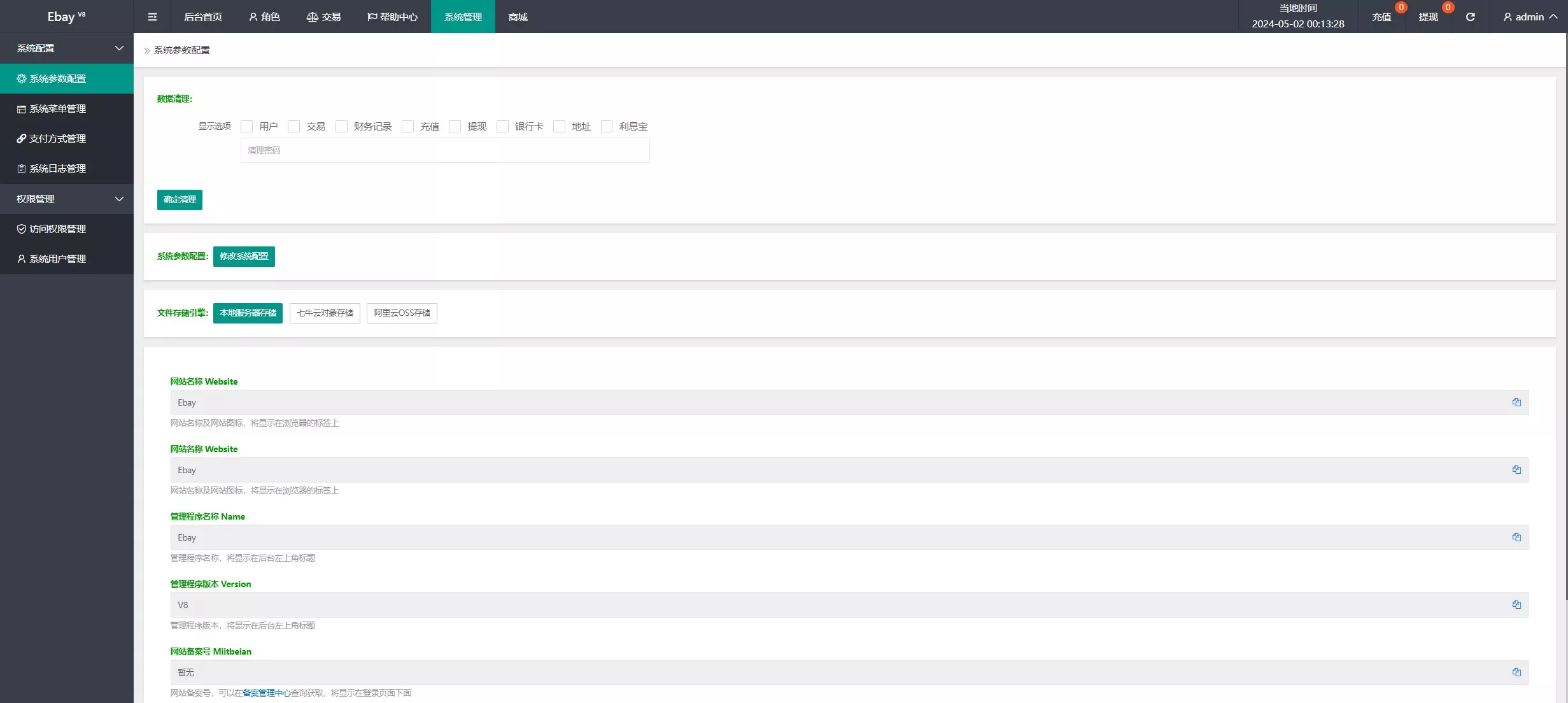Copy the first 网站名称 Website field value
Screen dimensions: 1568x703
click(x=1516, y=402)
